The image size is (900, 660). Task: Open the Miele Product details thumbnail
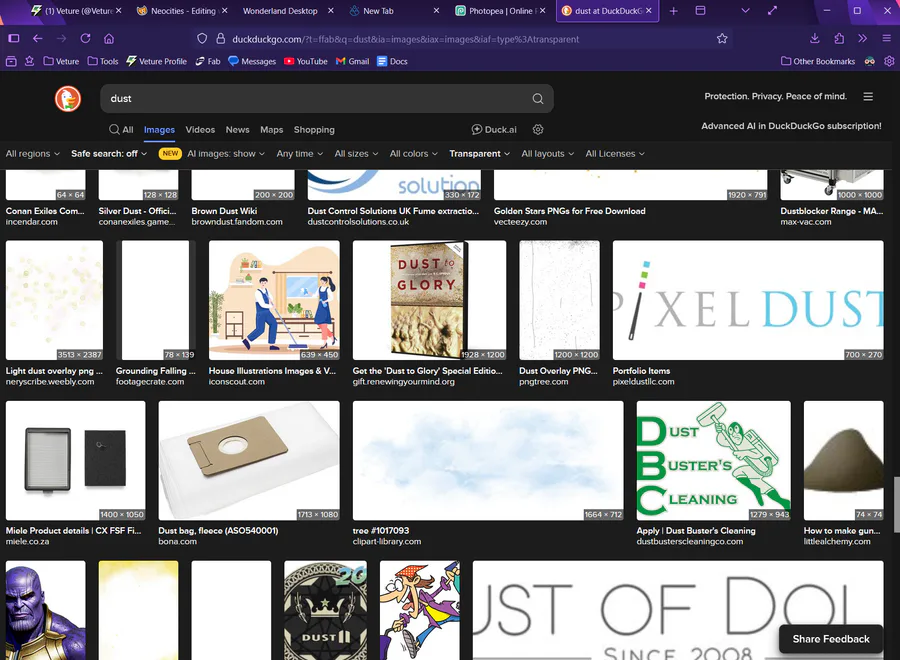(x=76, y=460)
